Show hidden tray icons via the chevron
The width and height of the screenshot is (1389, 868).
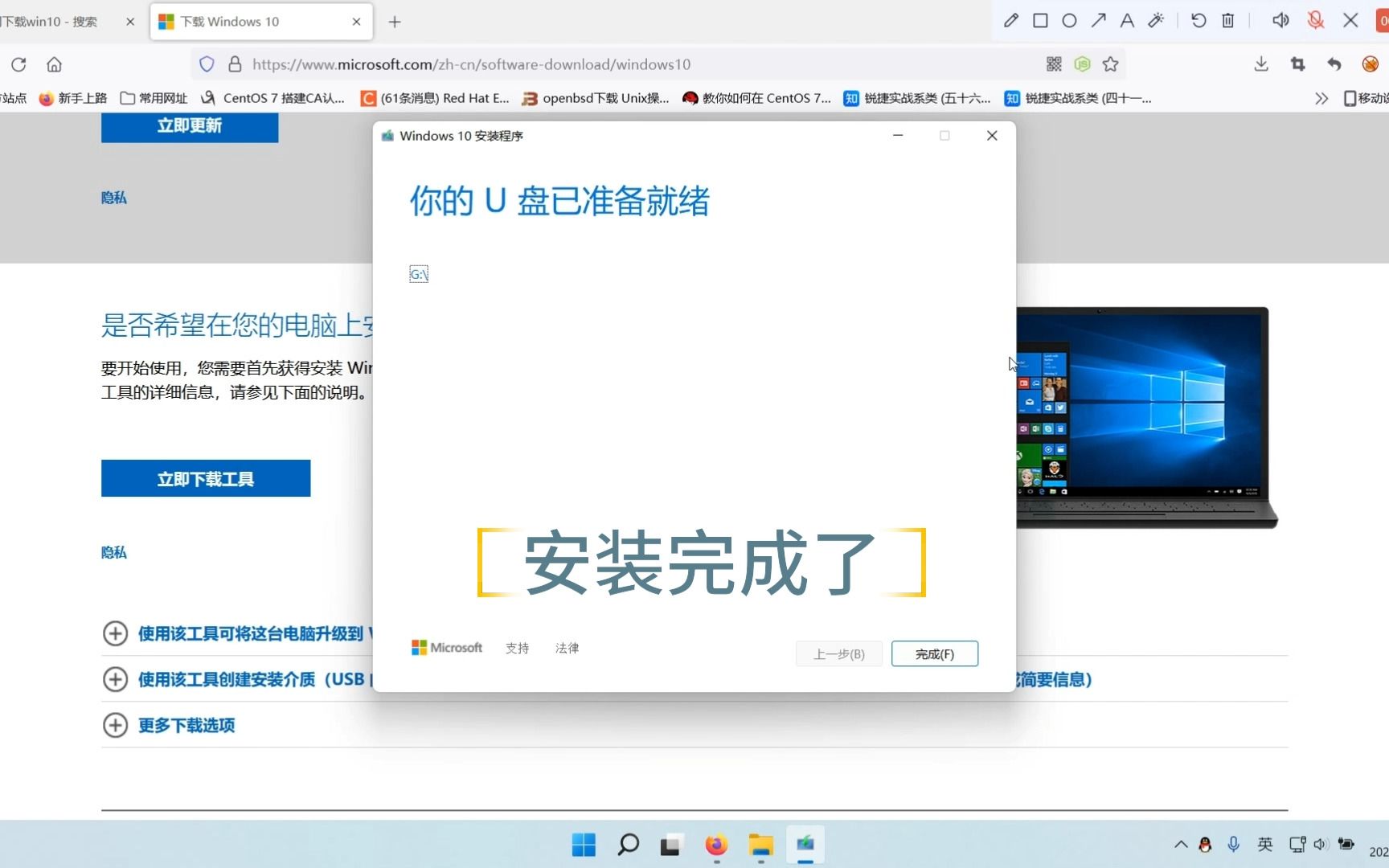point(1181,845)
